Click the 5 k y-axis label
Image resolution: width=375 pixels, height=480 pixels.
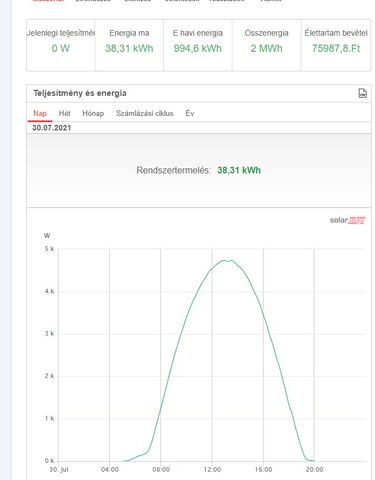pos(49,249)
